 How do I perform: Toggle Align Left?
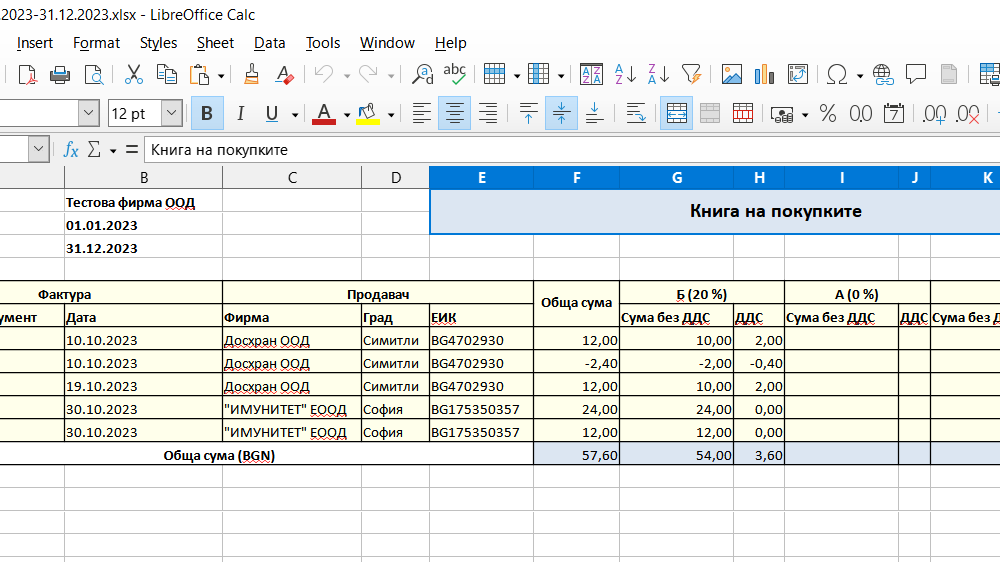coord(422,114)
